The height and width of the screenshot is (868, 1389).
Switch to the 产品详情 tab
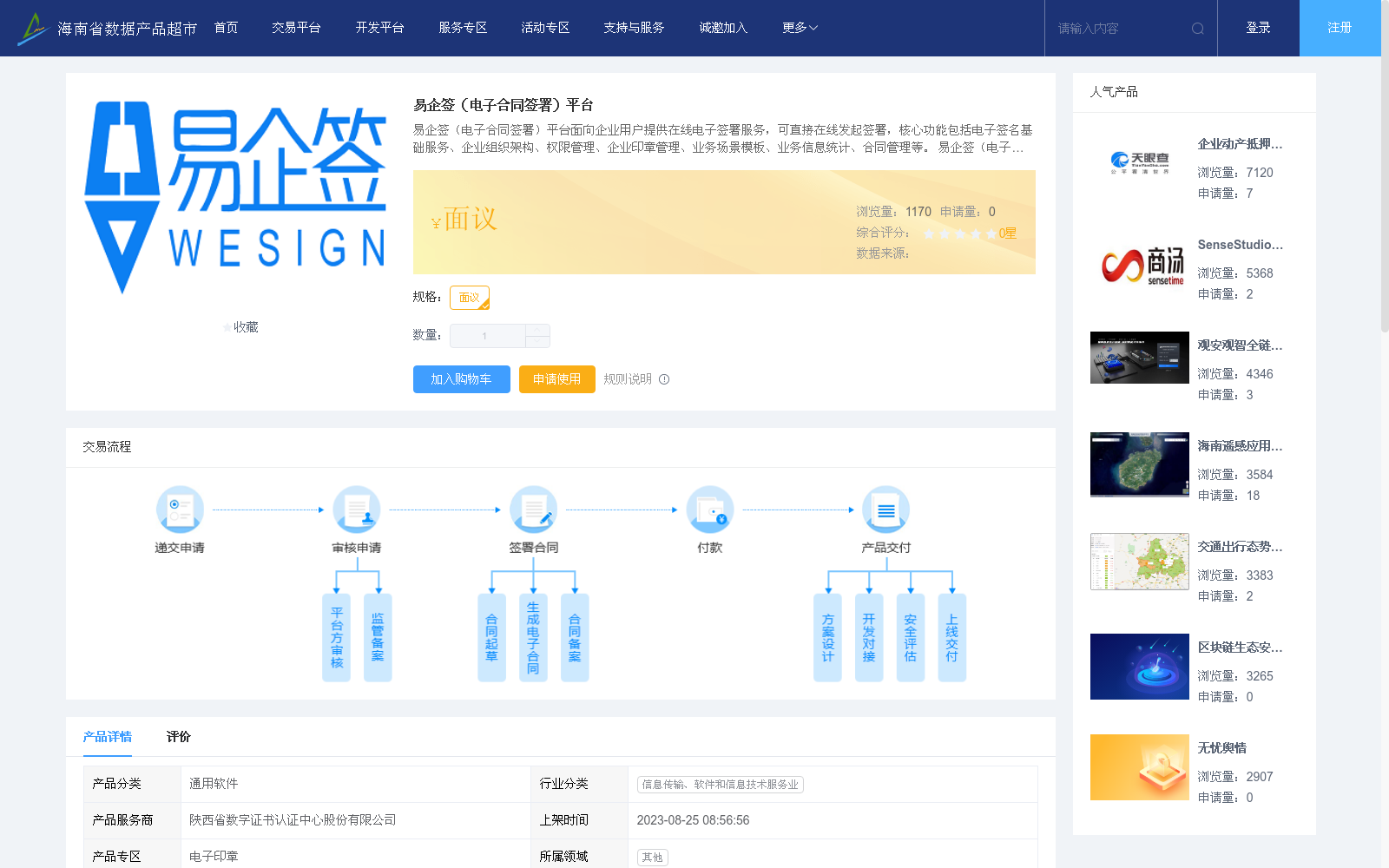tap(108, 737)
